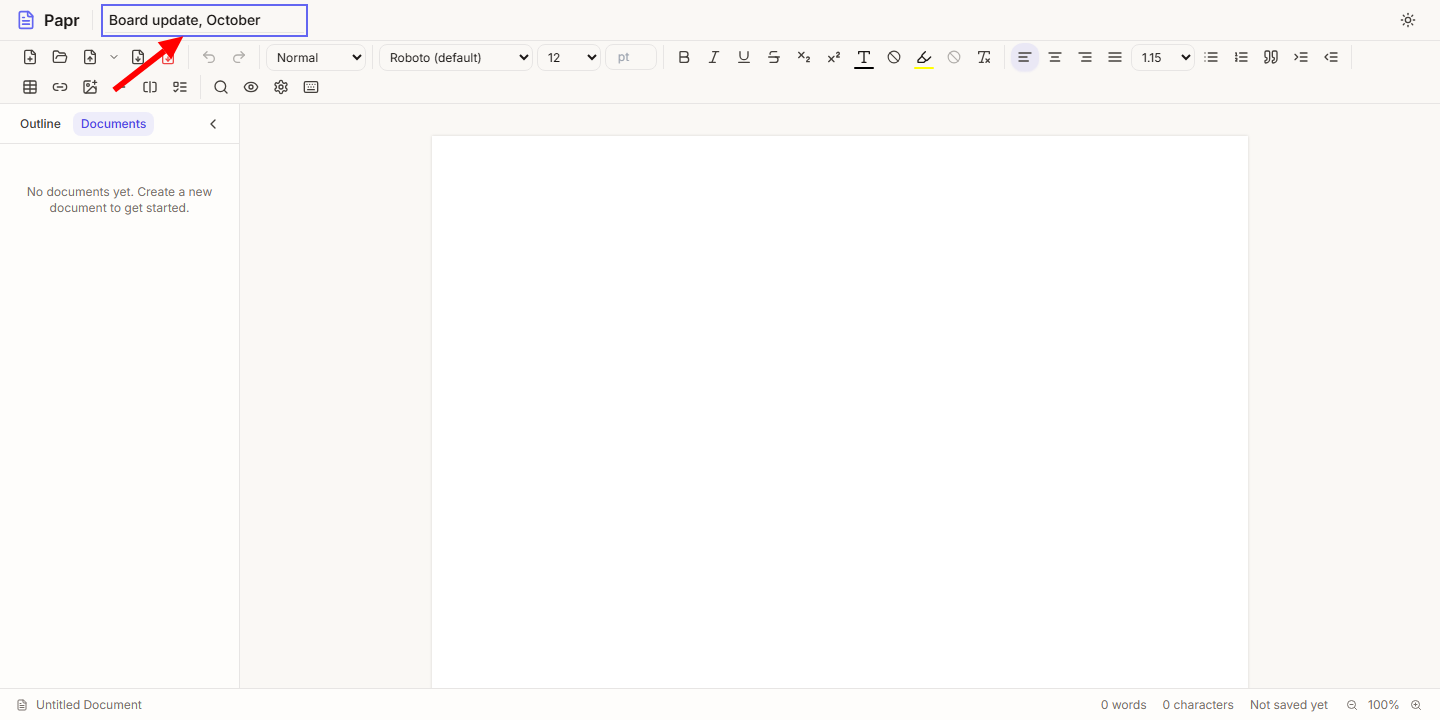Viewport: 1440px width, 720px height.
Task: Toggle italic formatting
Action: tap(714, 57)
